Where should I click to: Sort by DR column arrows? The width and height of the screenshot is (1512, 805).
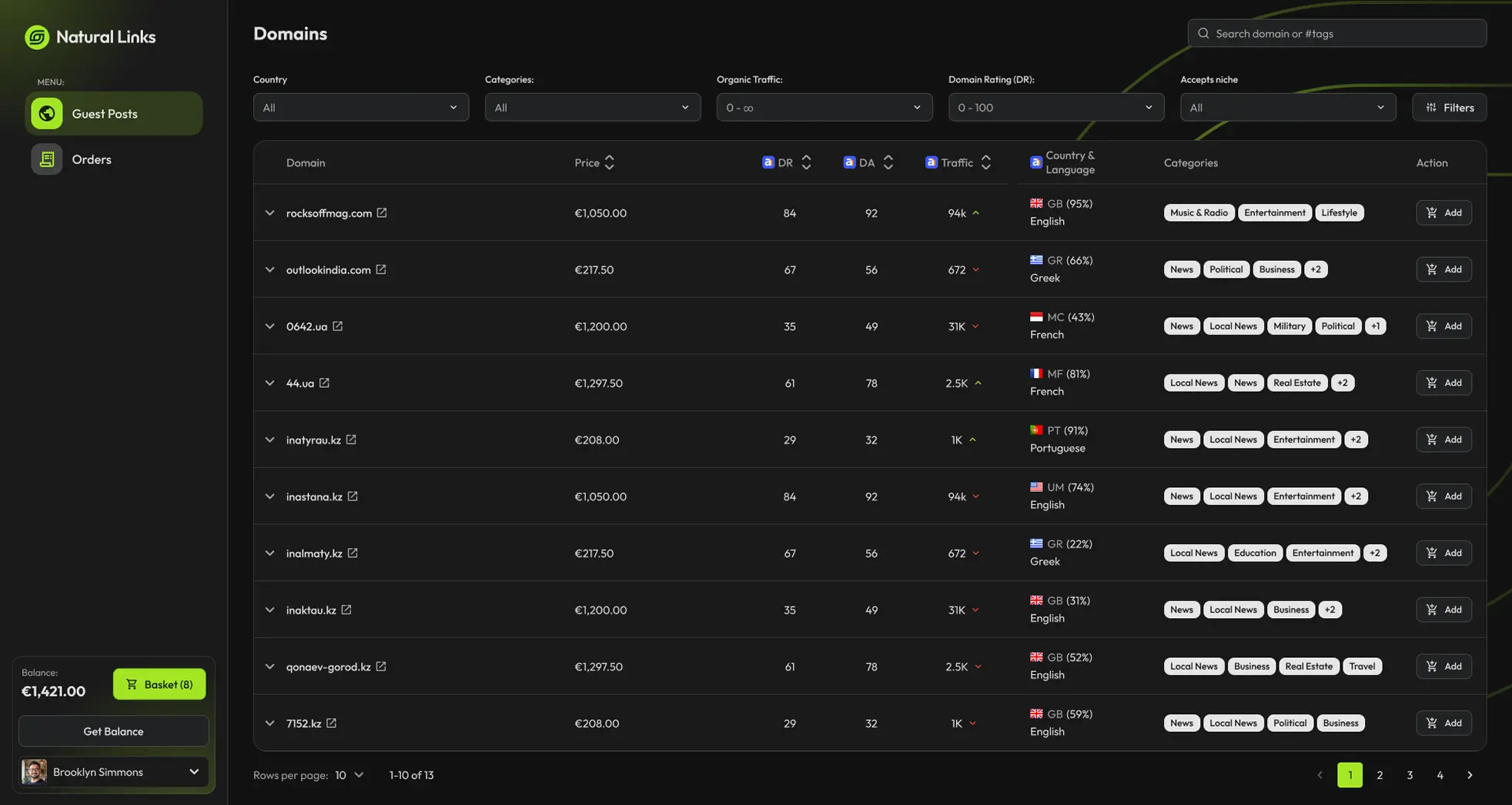(x=806, y=162)
